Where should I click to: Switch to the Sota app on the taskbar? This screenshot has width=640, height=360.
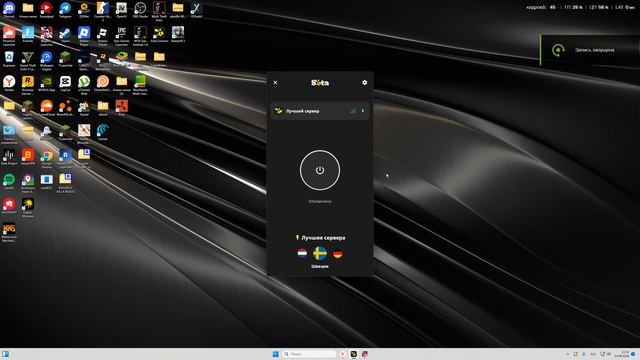[353, 354]
